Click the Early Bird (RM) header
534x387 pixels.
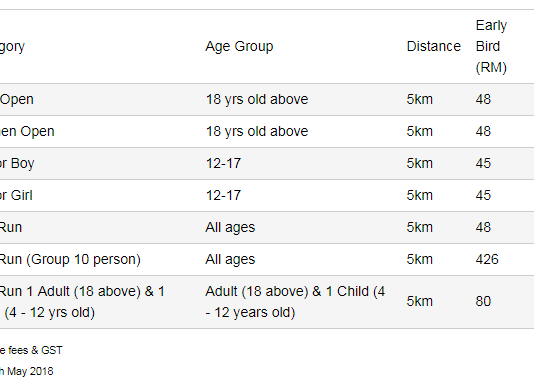click(491, 46)
